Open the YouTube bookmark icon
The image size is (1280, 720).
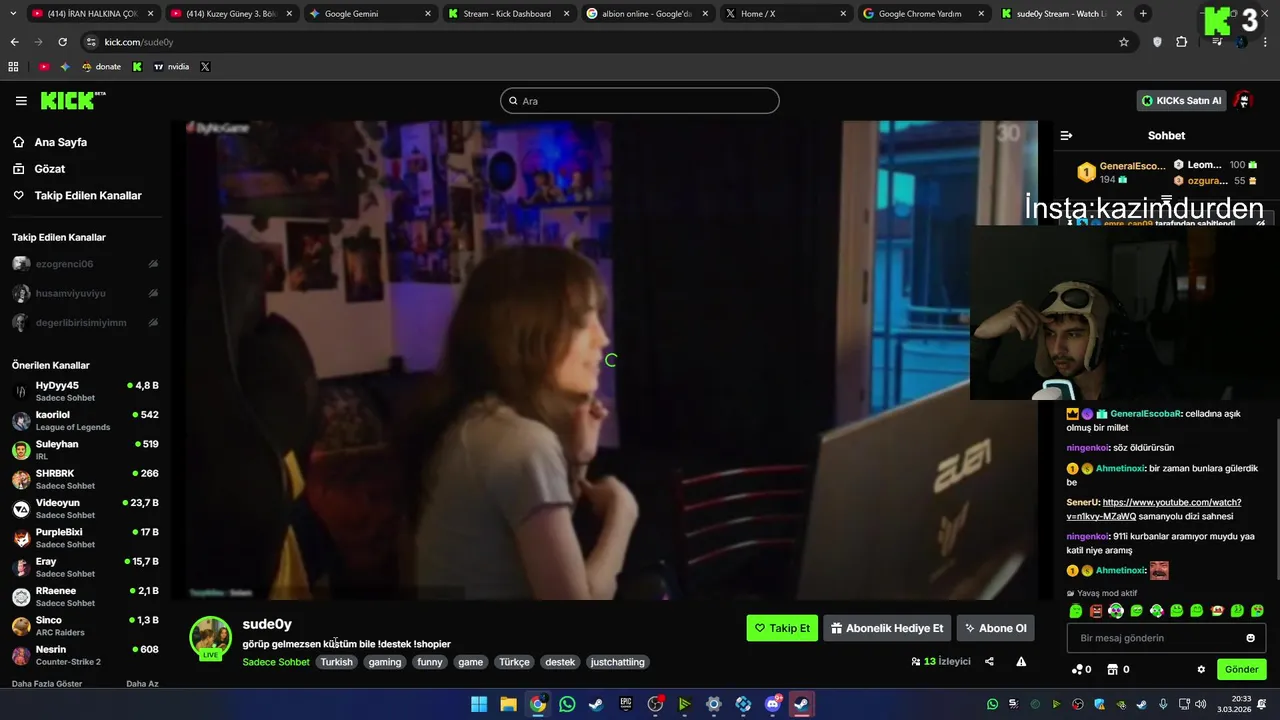click(44, 67)
